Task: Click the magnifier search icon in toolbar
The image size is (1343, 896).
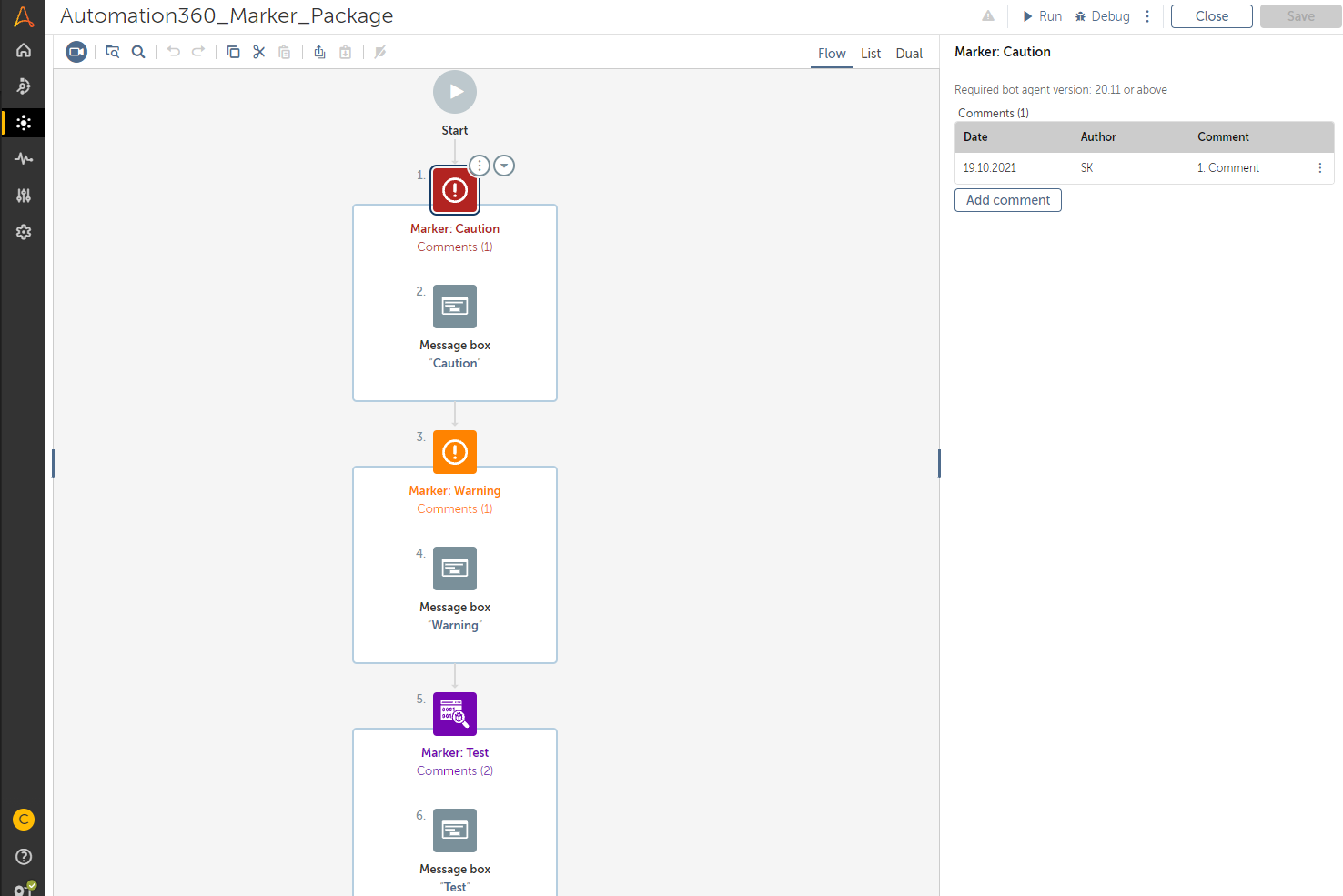Action: tap(138, 52)
